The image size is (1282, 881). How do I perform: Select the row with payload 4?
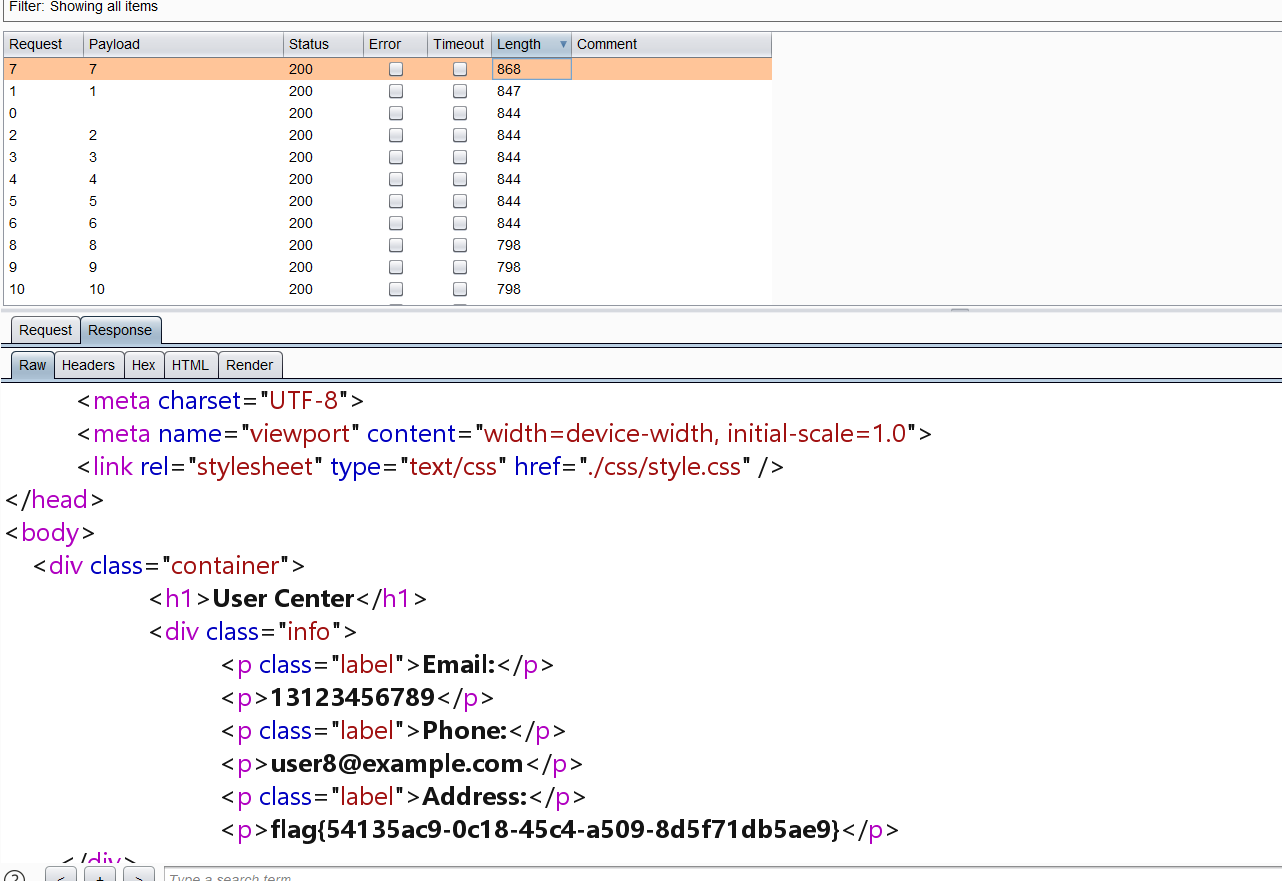[388, 179]
